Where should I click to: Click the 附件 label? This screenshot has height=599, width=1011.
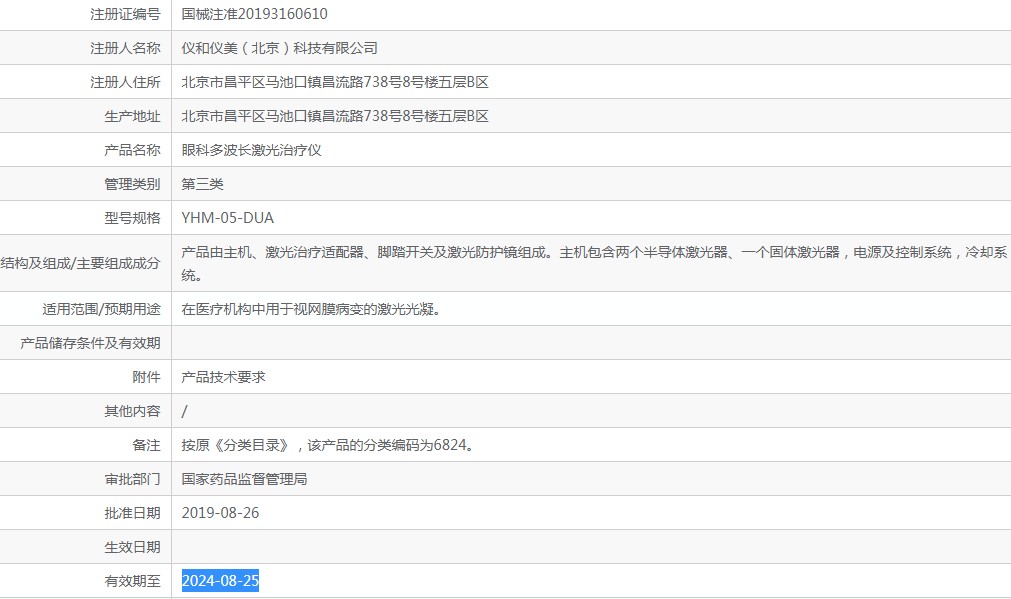(146, 377)
